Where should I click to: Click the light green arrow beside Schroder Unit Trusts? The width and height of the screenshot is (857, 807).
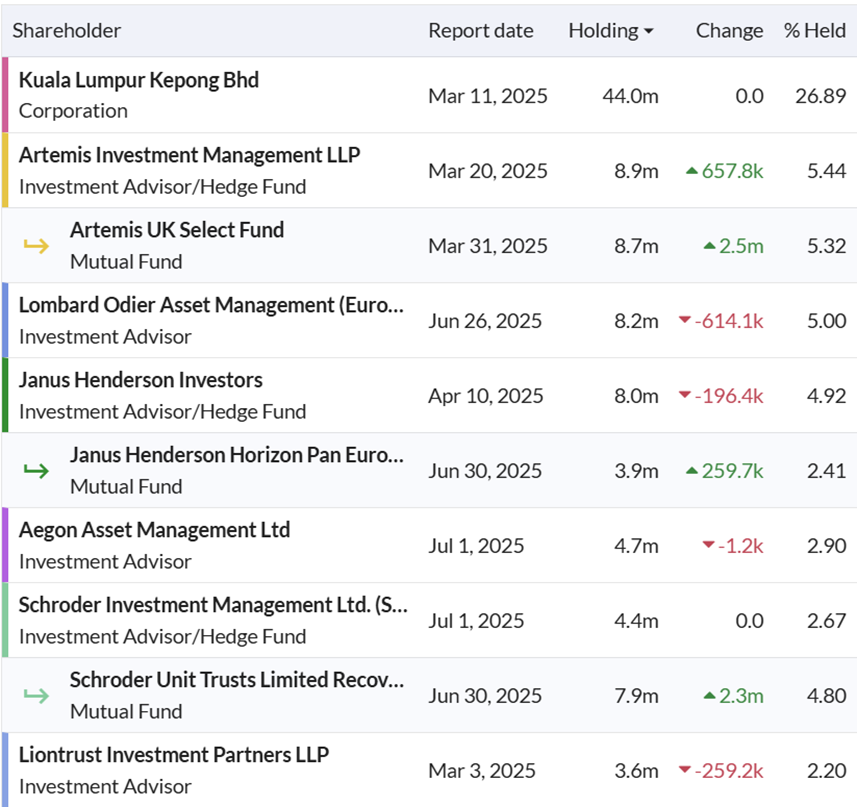[36, 696]
